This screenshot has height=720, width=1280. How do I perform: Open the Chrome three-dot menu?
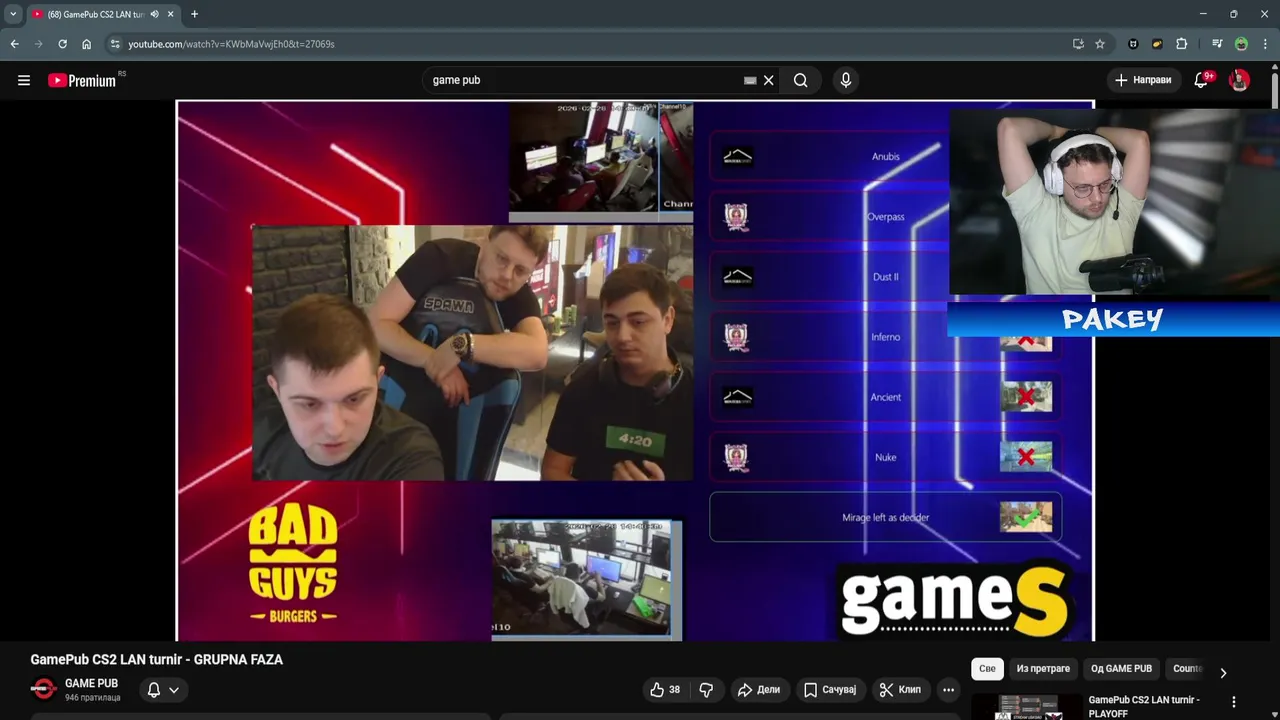coord(1265,44)
